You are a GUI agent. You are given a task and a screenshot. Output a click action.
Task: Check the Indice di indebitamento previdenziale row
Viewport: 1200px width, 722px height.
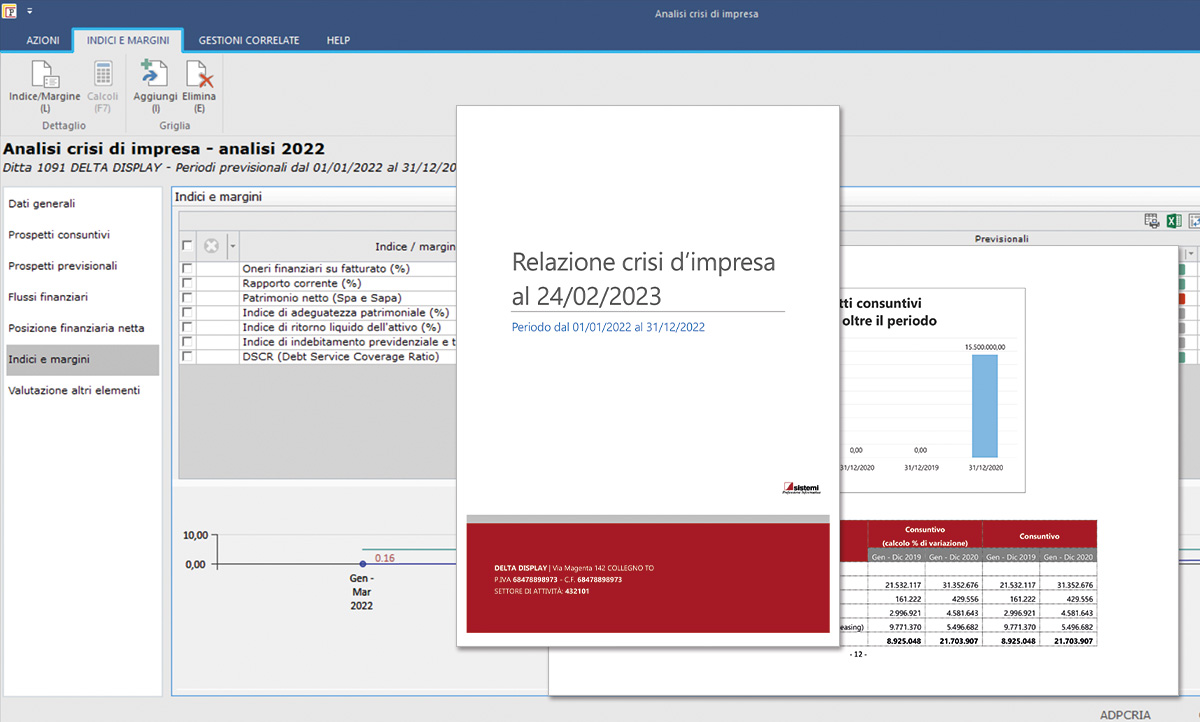(187, 342)
